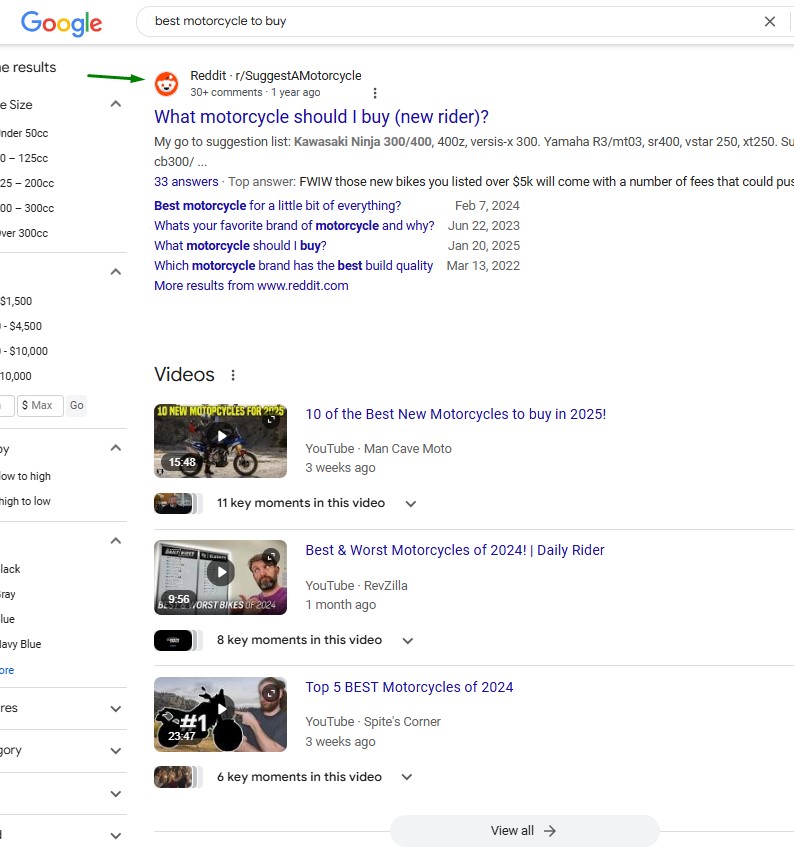The image size is (794, 853).
Task: Click the Go button for price range
Action: tap(77, 405)
